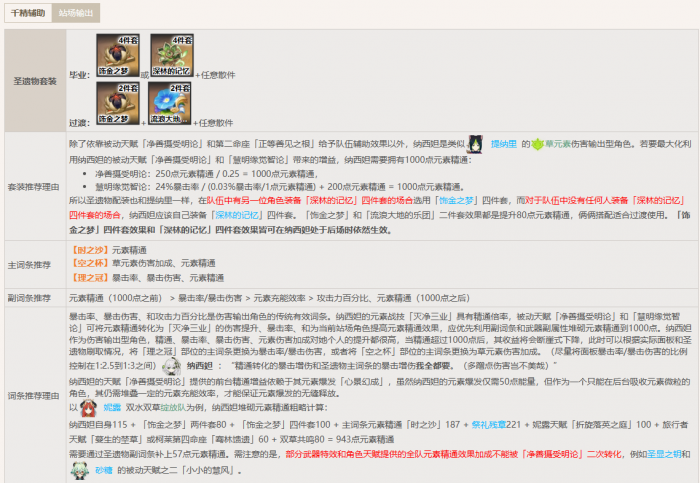The height and width of the screenshot is (483, 700).
Task: Switch to the 千精辅助 tab
Action: click(28, 13)
